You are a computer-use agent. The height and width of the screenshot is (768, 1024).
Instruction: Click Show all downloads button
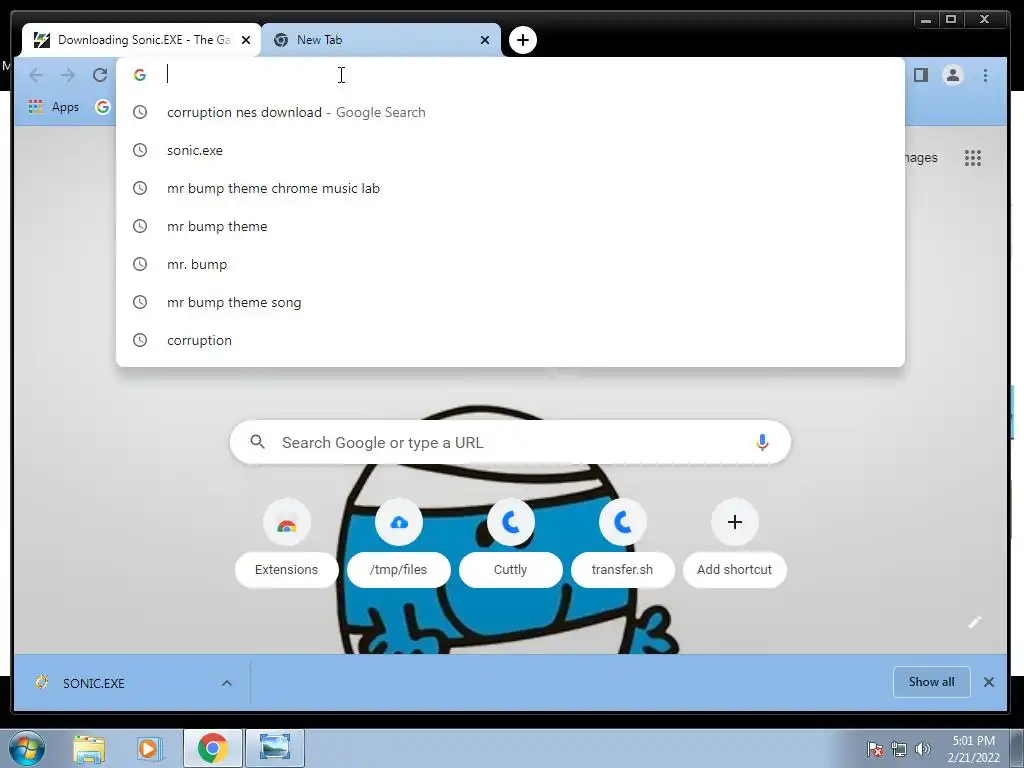(931, 682)
